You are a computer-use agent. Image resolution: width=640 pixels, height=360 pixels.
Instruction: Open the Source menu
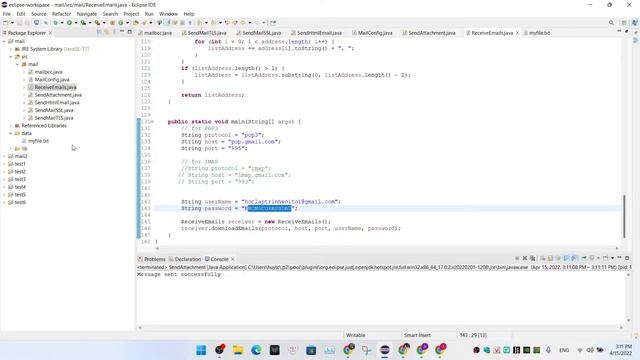(x=39, y=14)
